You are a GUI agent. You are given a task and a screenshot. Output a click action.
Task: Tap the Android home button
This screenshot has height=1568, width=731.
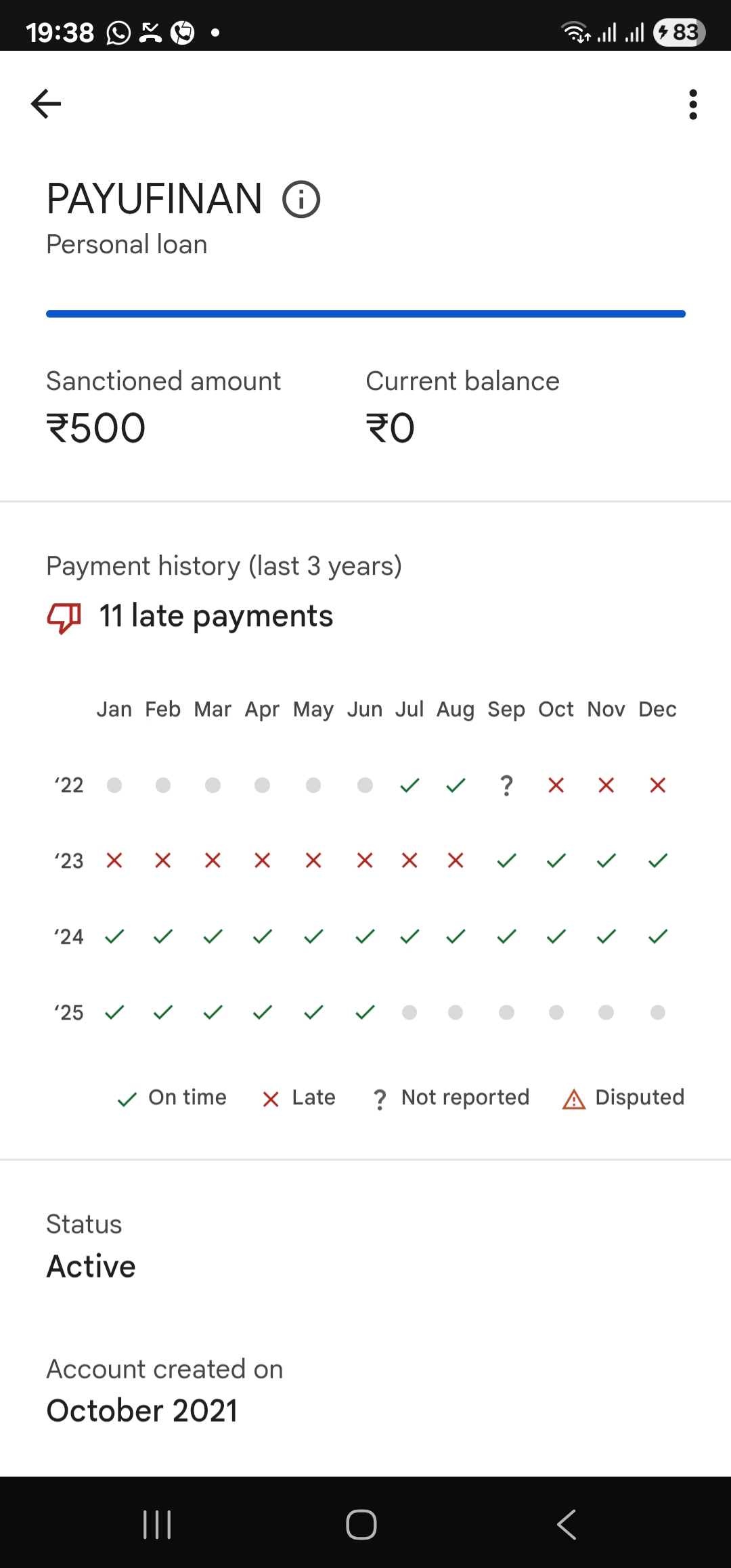click(x=361, y=1525)
